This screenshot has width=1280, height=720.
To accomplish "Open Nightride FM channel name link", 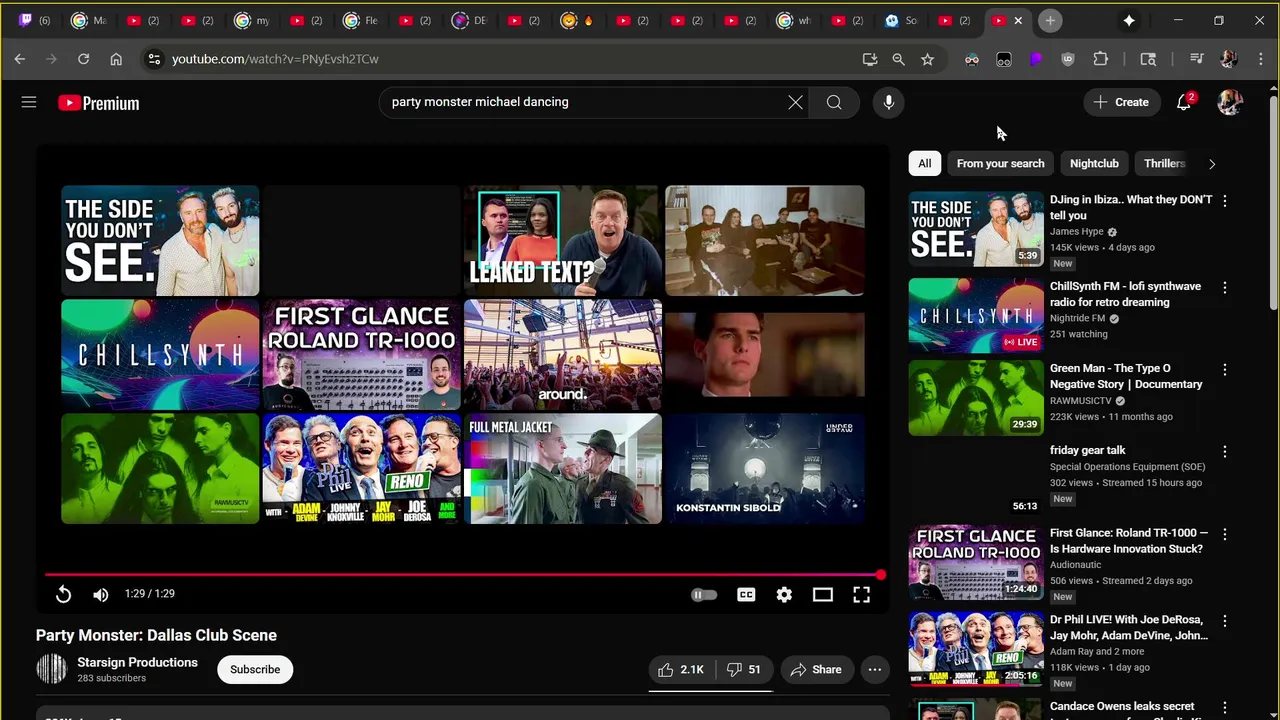I will pos(1077,318).
